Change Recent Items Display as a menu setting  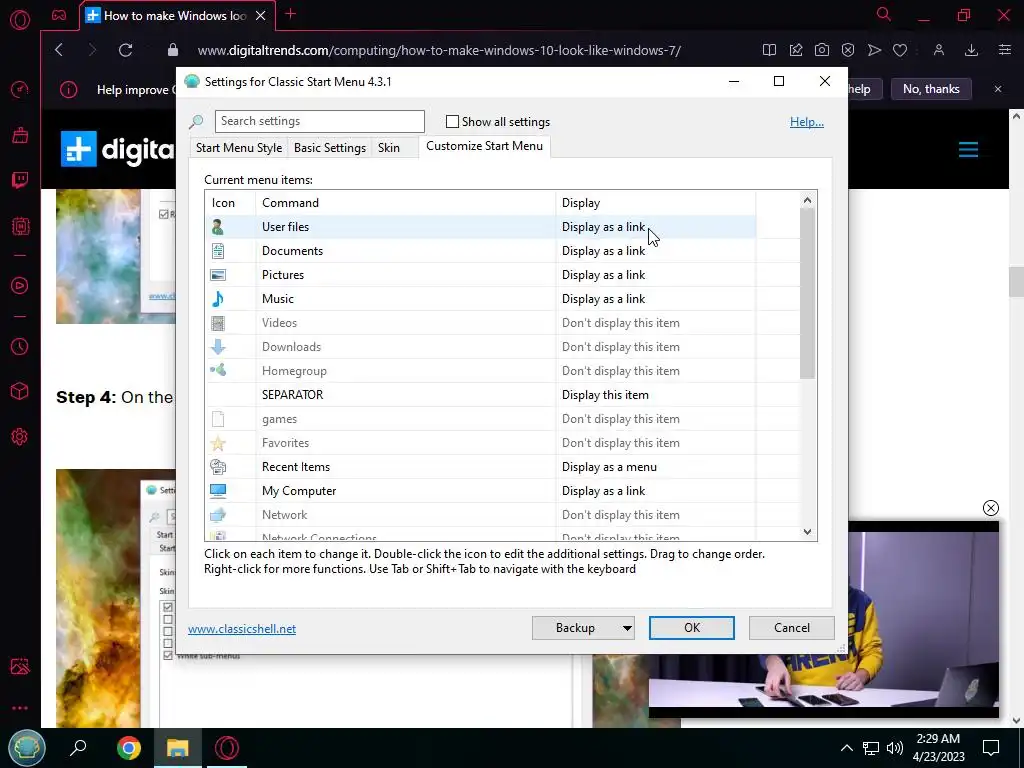(x=609, y=467)
